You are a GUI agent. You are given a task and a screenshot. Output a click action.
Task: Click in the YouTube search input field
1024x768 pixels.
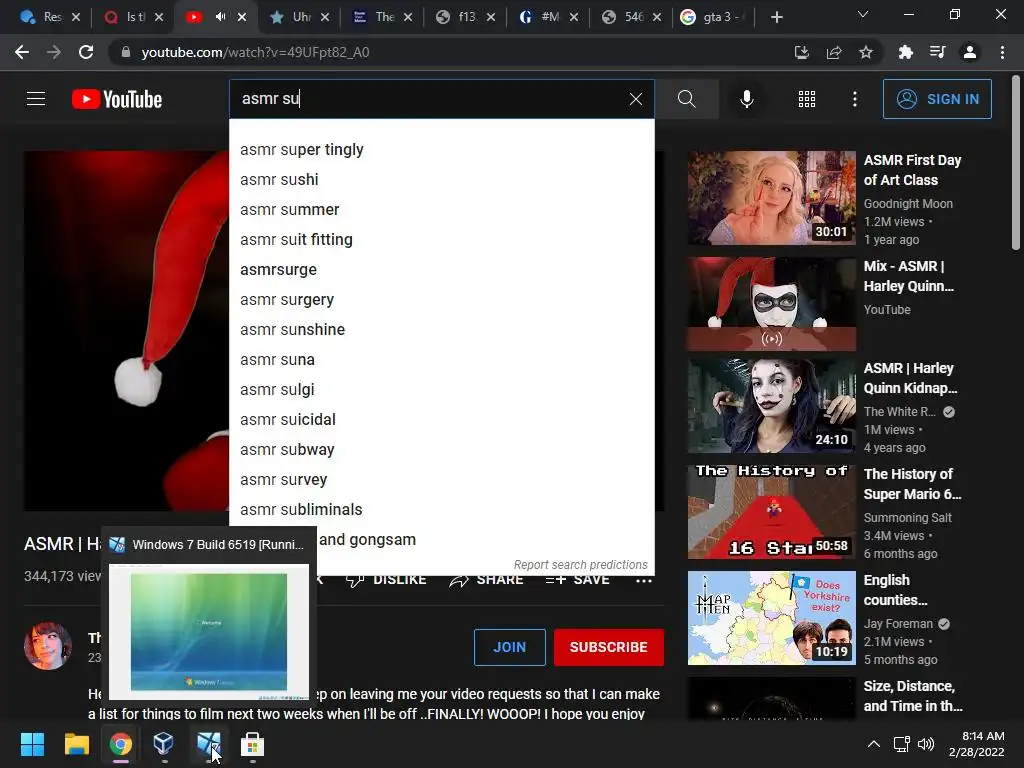point(428,99)
